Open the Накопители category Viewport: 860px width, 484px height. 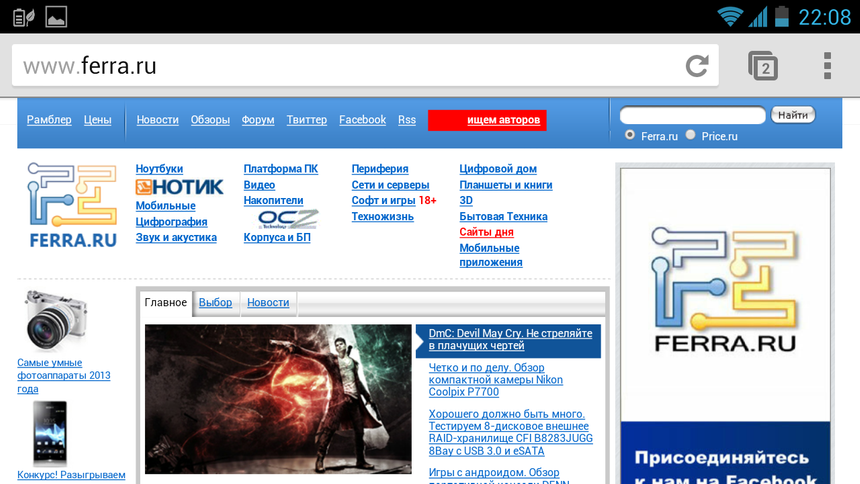tap(274, 200)
